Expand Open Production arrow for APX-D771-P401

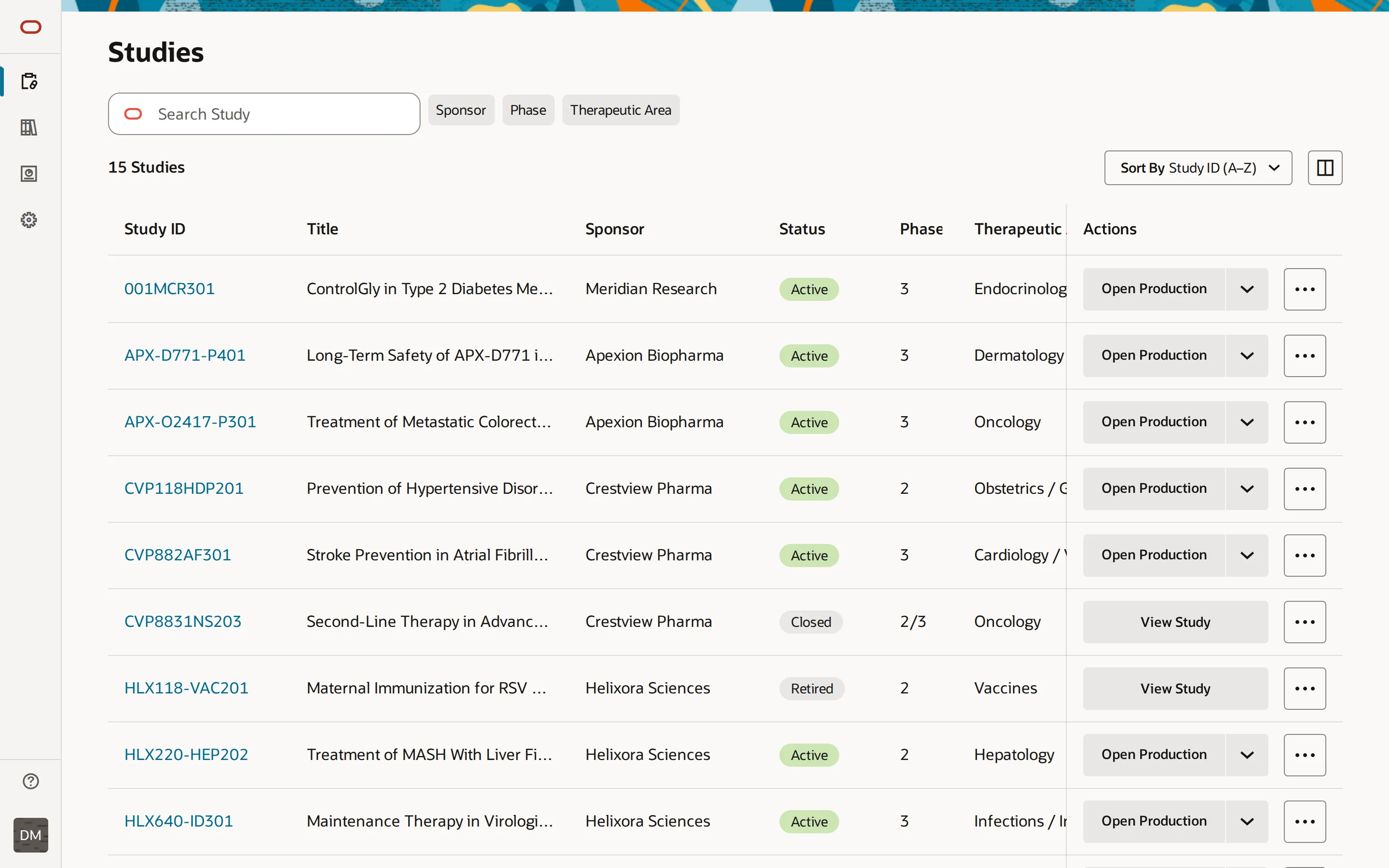(x=1247, y=356)
